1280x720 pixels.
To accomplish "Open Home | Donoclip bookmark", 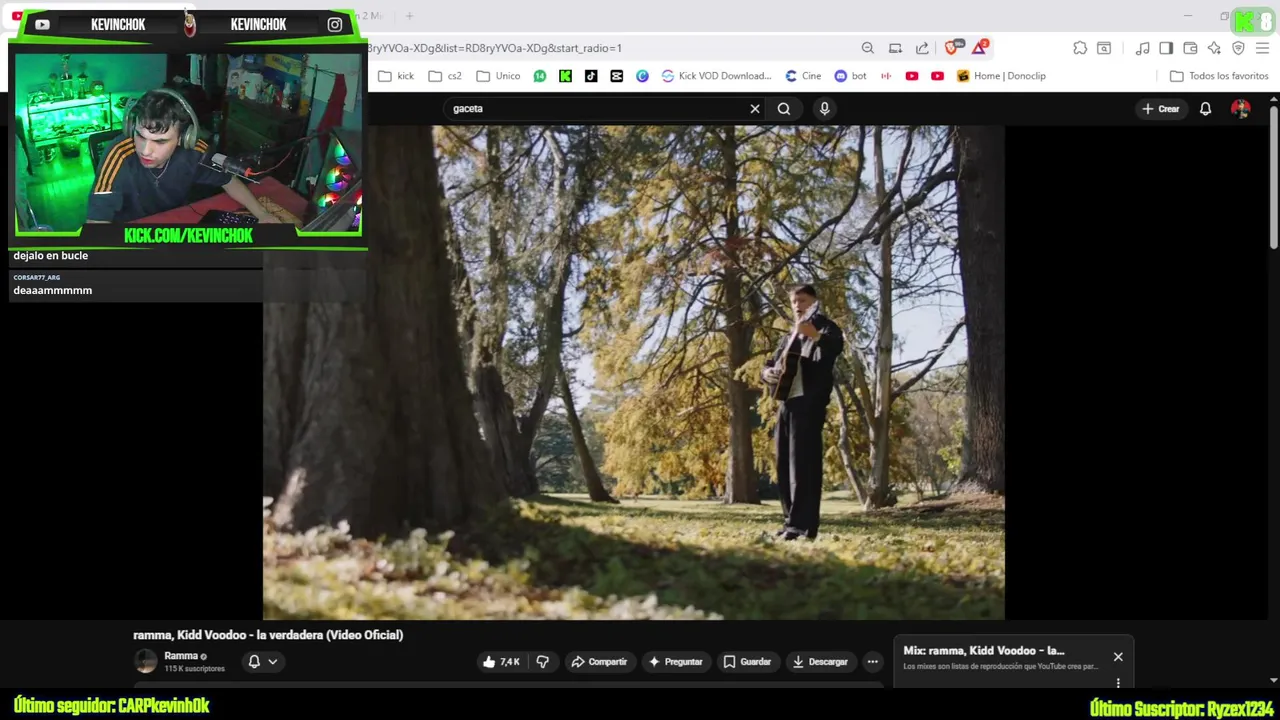I will (x=1001, y=76).
